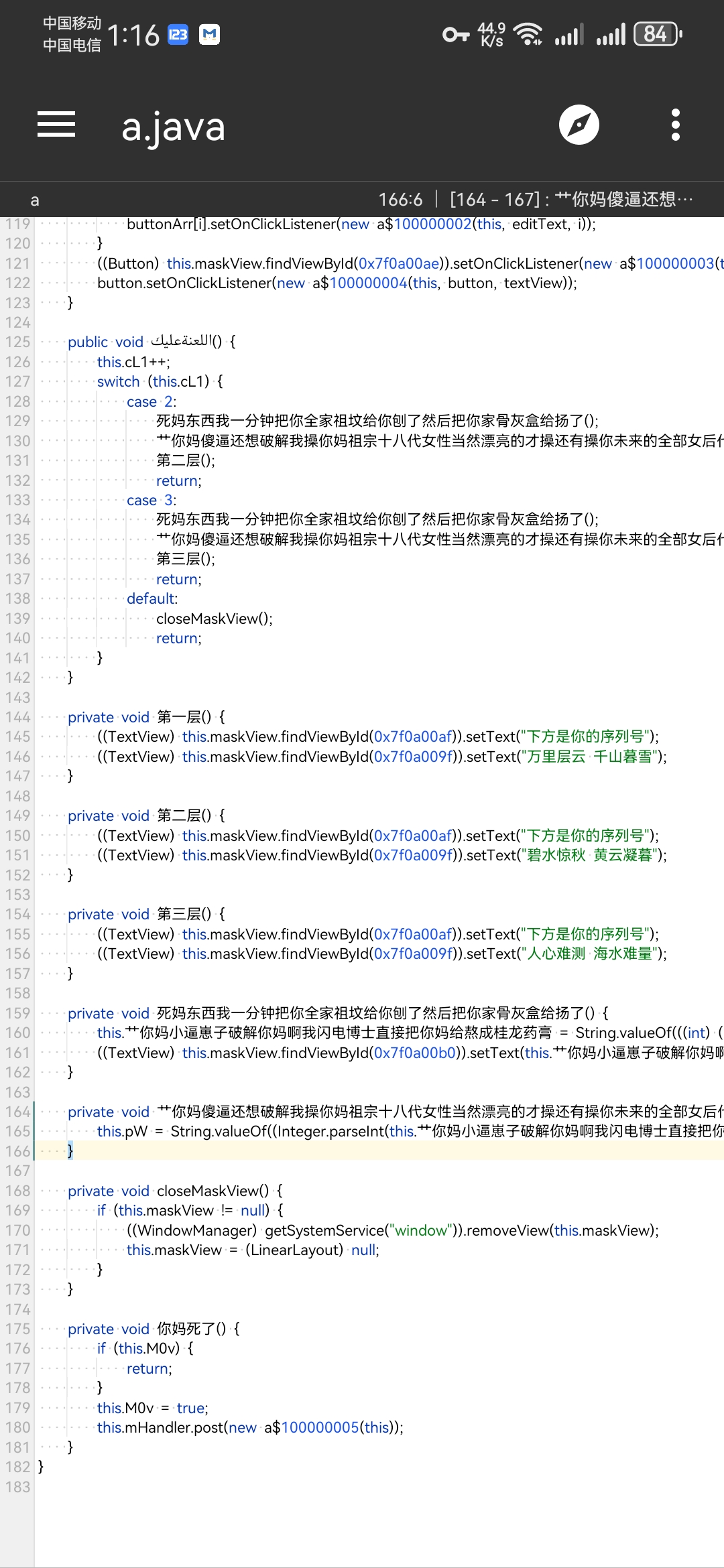Tap 'button.setOnClickListener' on line 122

[184, 283]
